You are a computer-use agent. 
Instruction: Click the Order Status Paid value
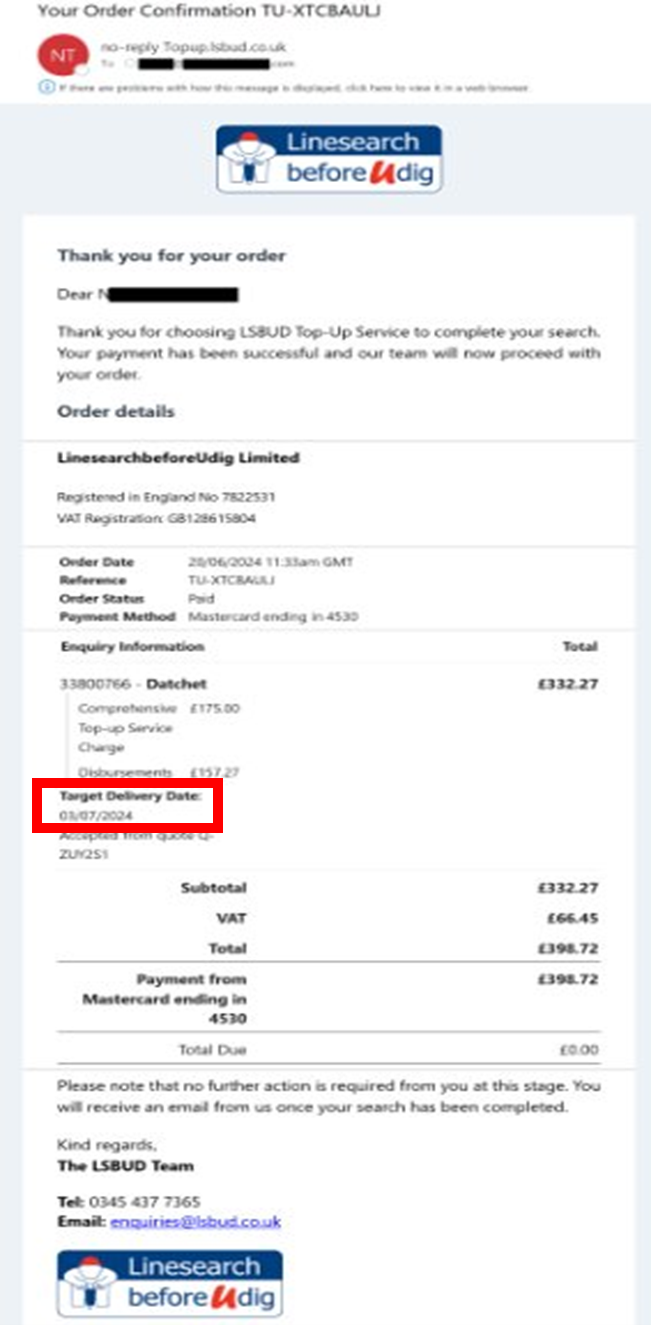pos(203,598)
